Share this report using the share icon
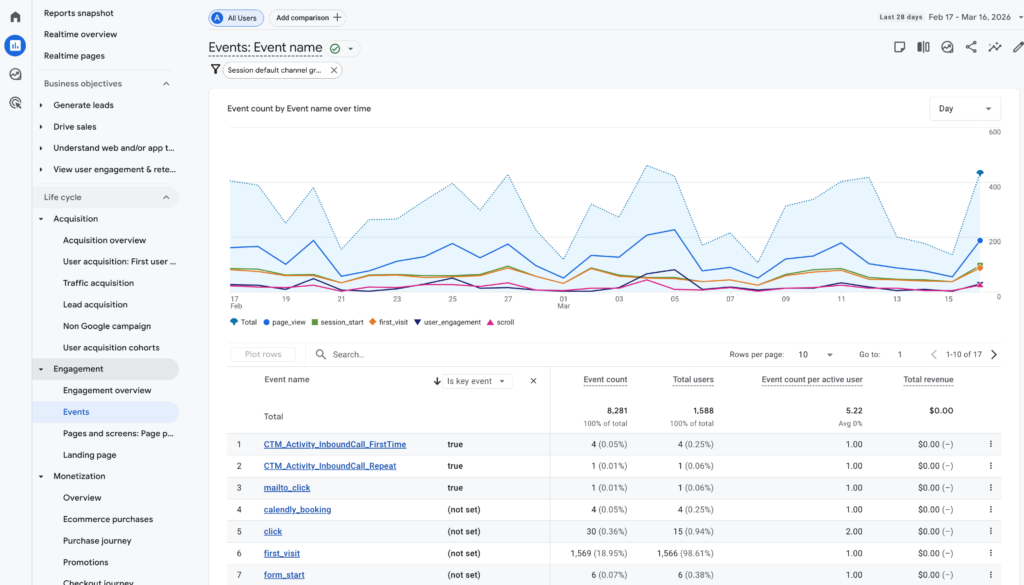Viewport: 1024px width, 585px height. pos(970,46)
